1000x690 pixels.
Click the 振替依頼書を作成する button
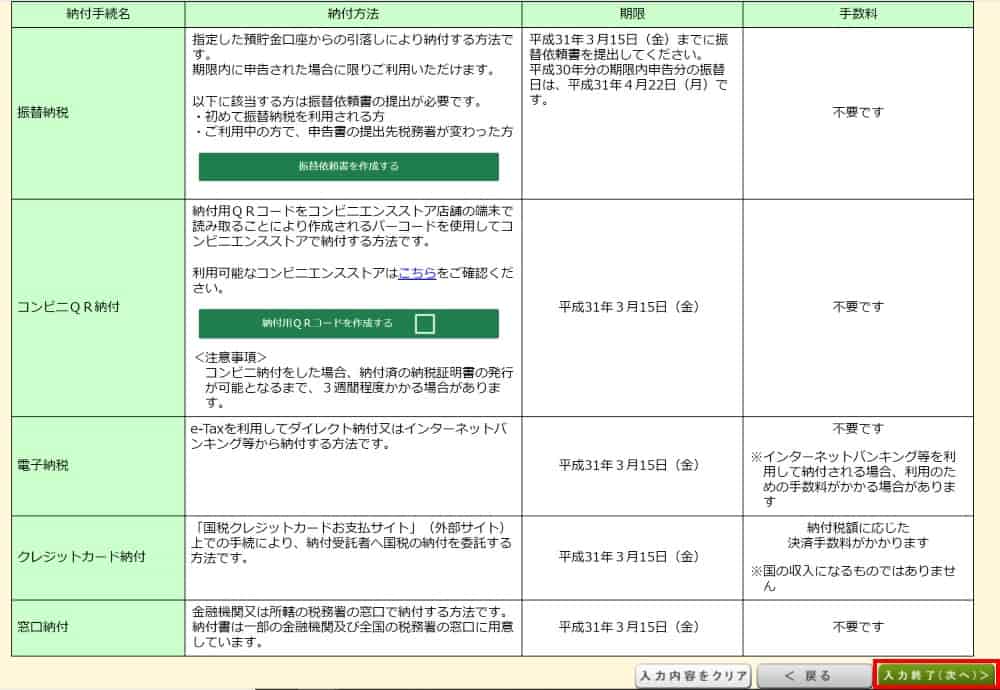tap(348, 166)
